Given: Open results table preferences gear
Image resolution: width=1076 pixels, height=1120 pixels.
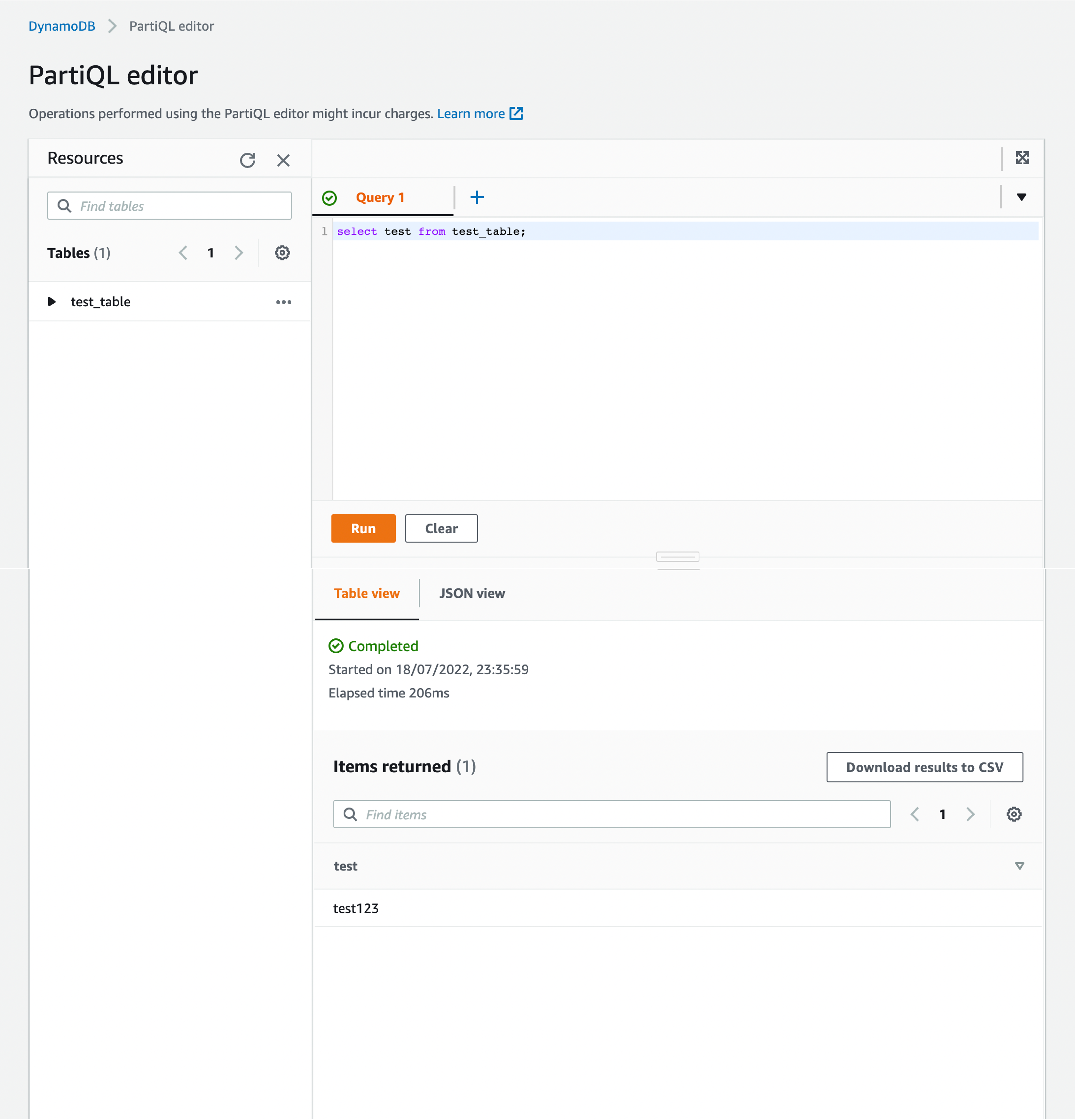Looking at the screenshot, I should [1014, 814].
